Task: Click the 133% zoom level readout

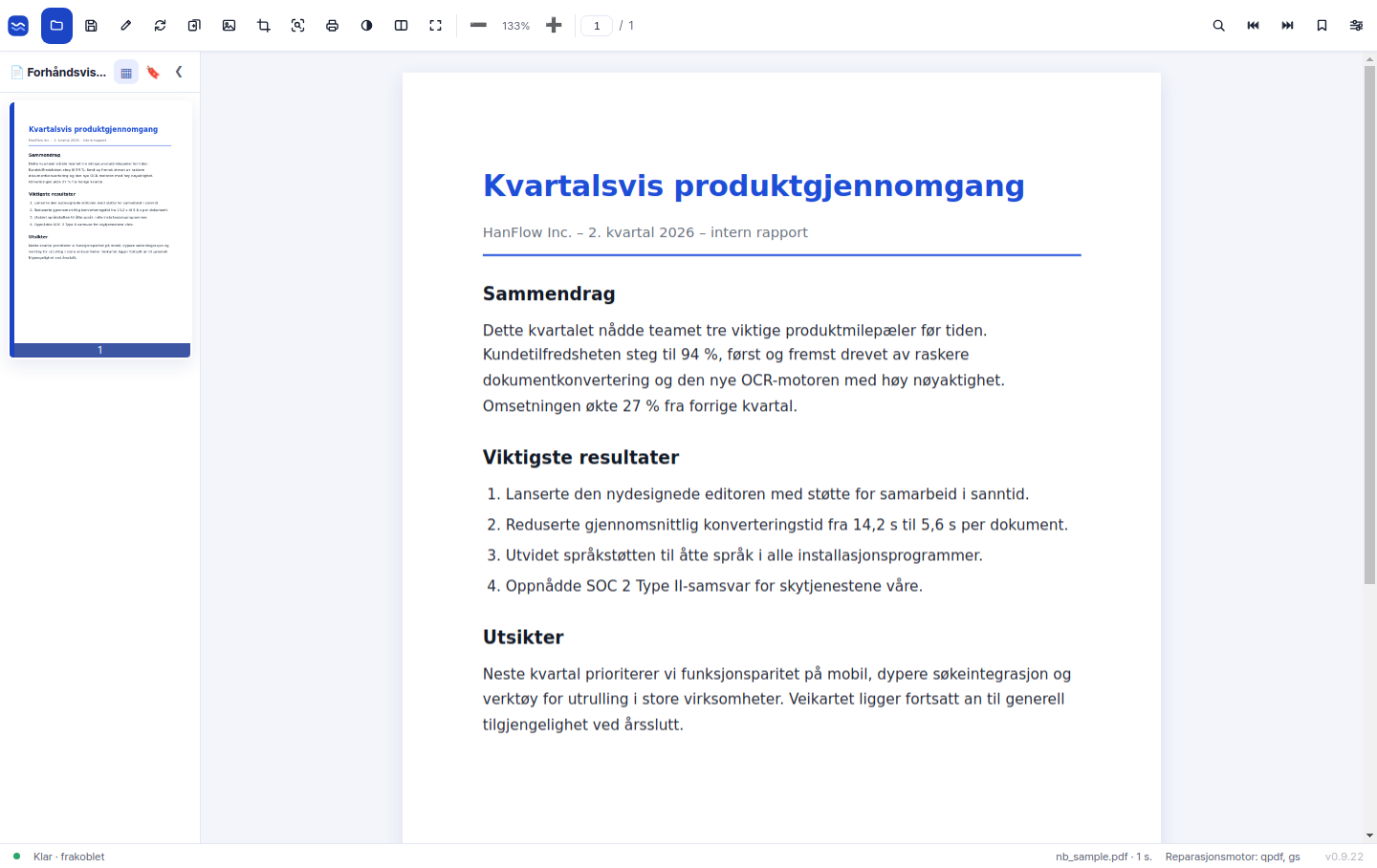Action: pos(515,26)
